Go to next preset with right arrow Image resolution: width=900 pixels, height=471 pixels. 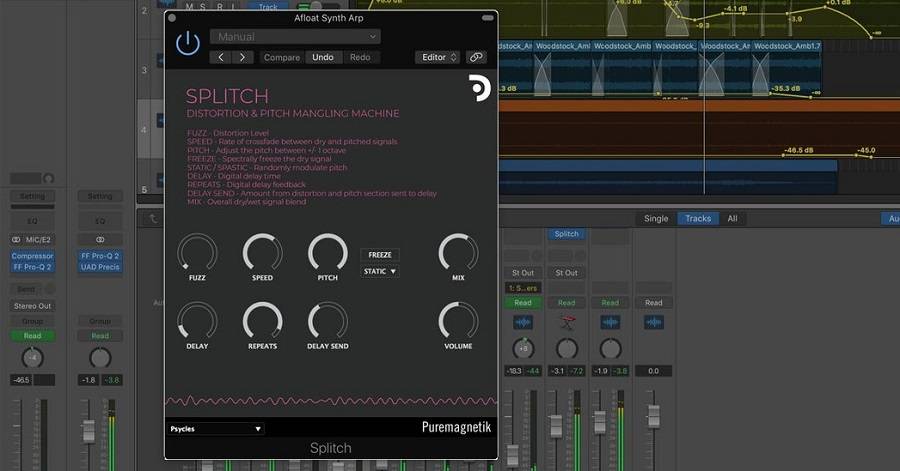242,57
